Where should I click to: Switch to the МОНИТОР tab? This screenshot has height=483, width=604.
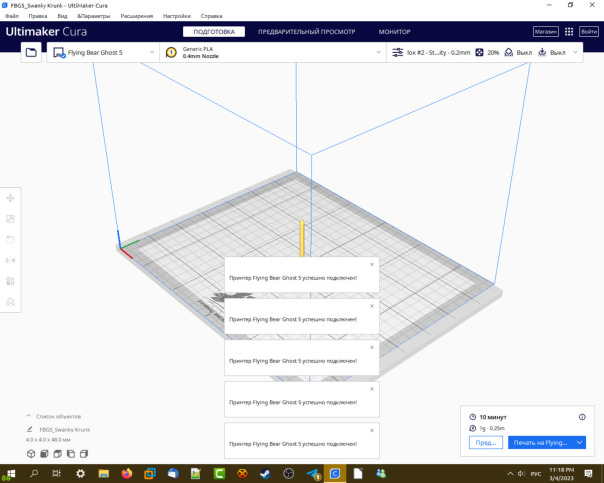click(394, 32)
